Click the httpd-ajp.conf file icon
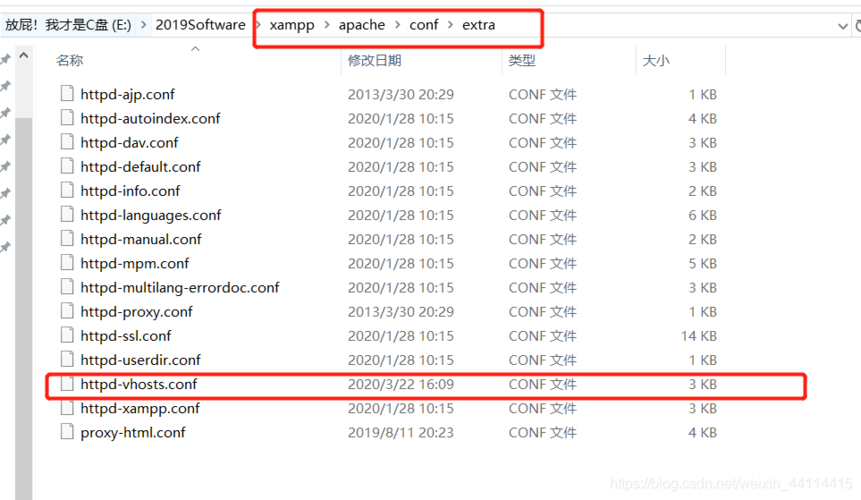Screen dimensions: 861x500 click(x=67, y=94)
